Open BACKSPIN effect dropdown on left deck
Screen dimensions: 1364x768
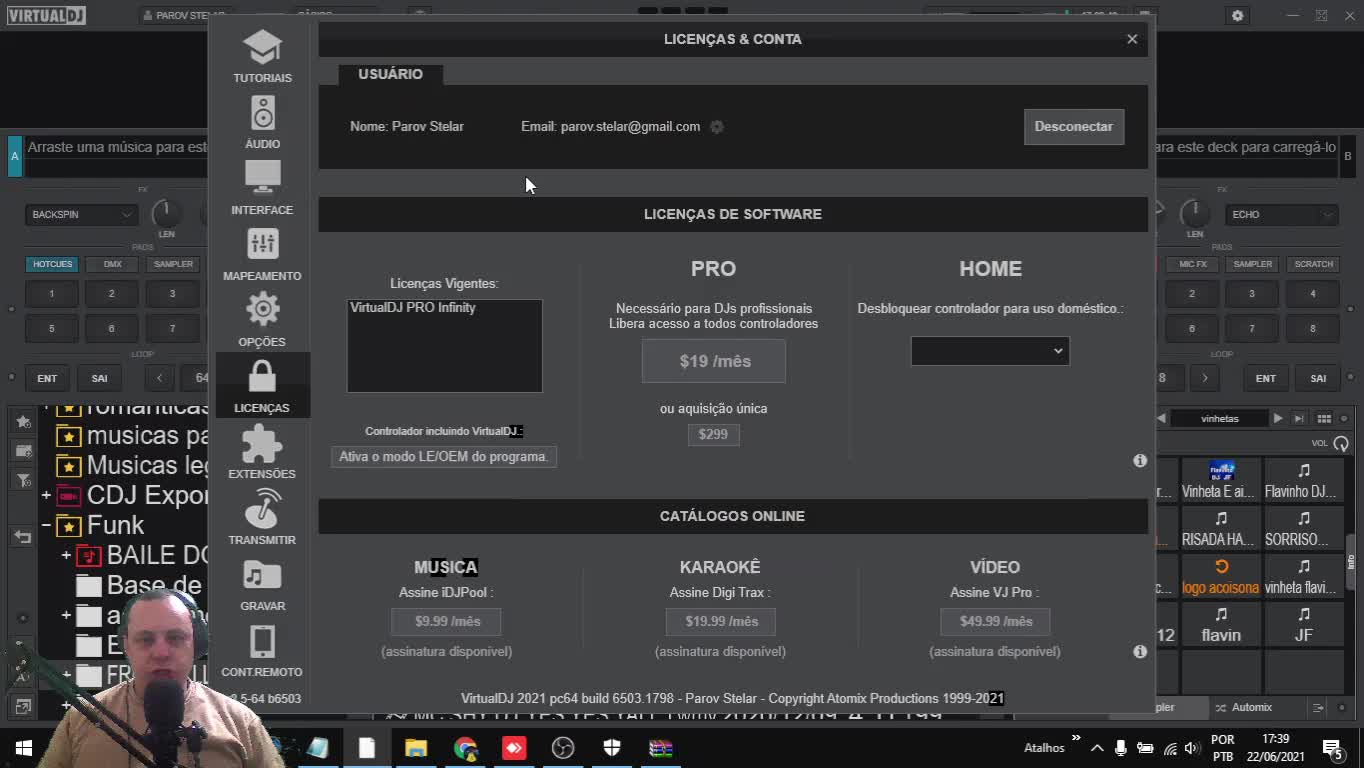pyautogui.click(x=81, y=214)
